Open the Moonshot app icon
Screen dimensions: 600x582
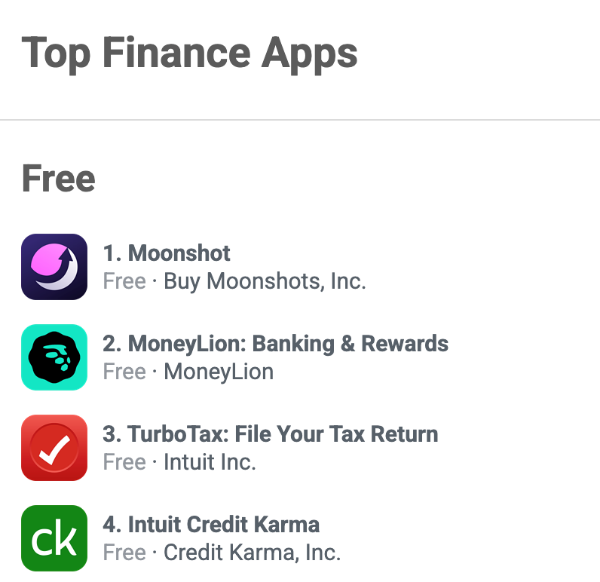[54, 267]
